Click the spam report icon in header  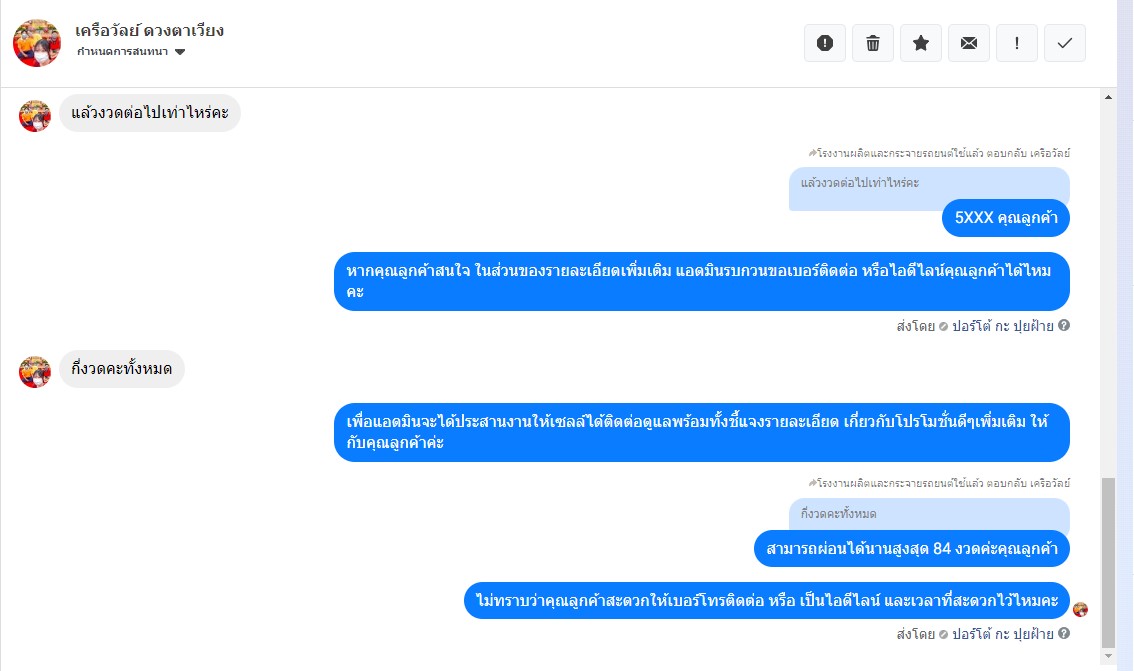824,43
